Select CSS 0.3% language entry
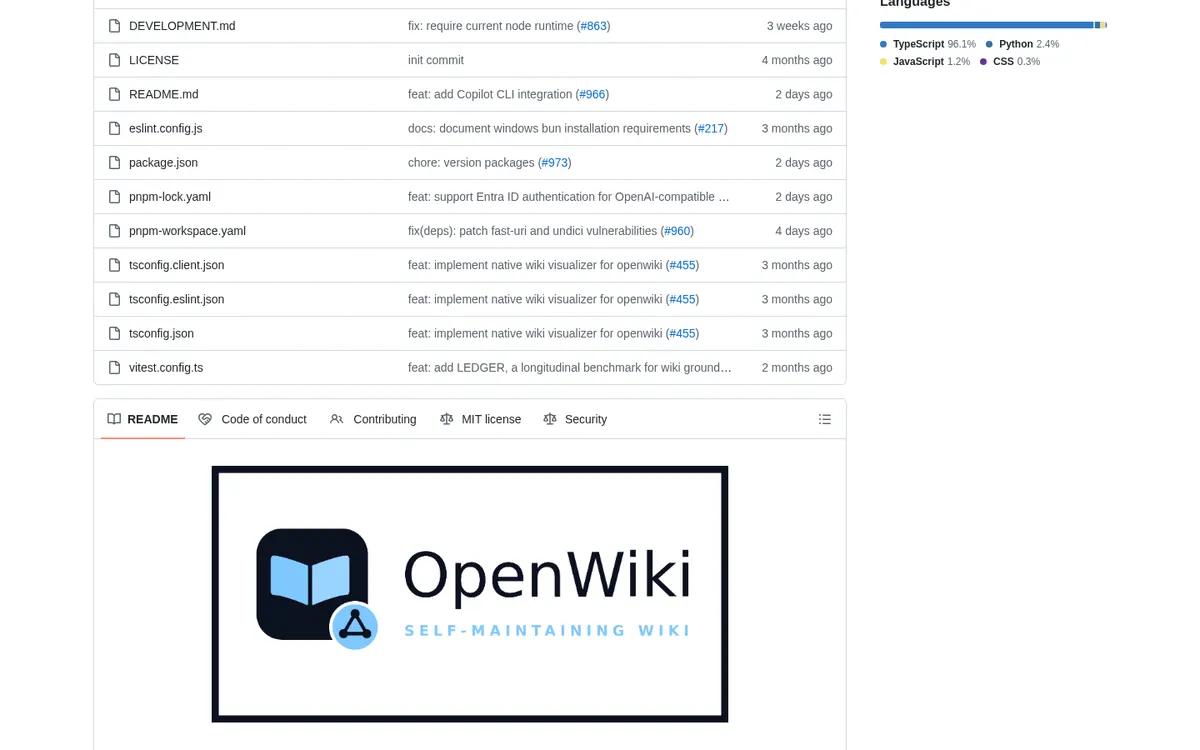Viewport: 1200px width, 750px height. 1010,62
